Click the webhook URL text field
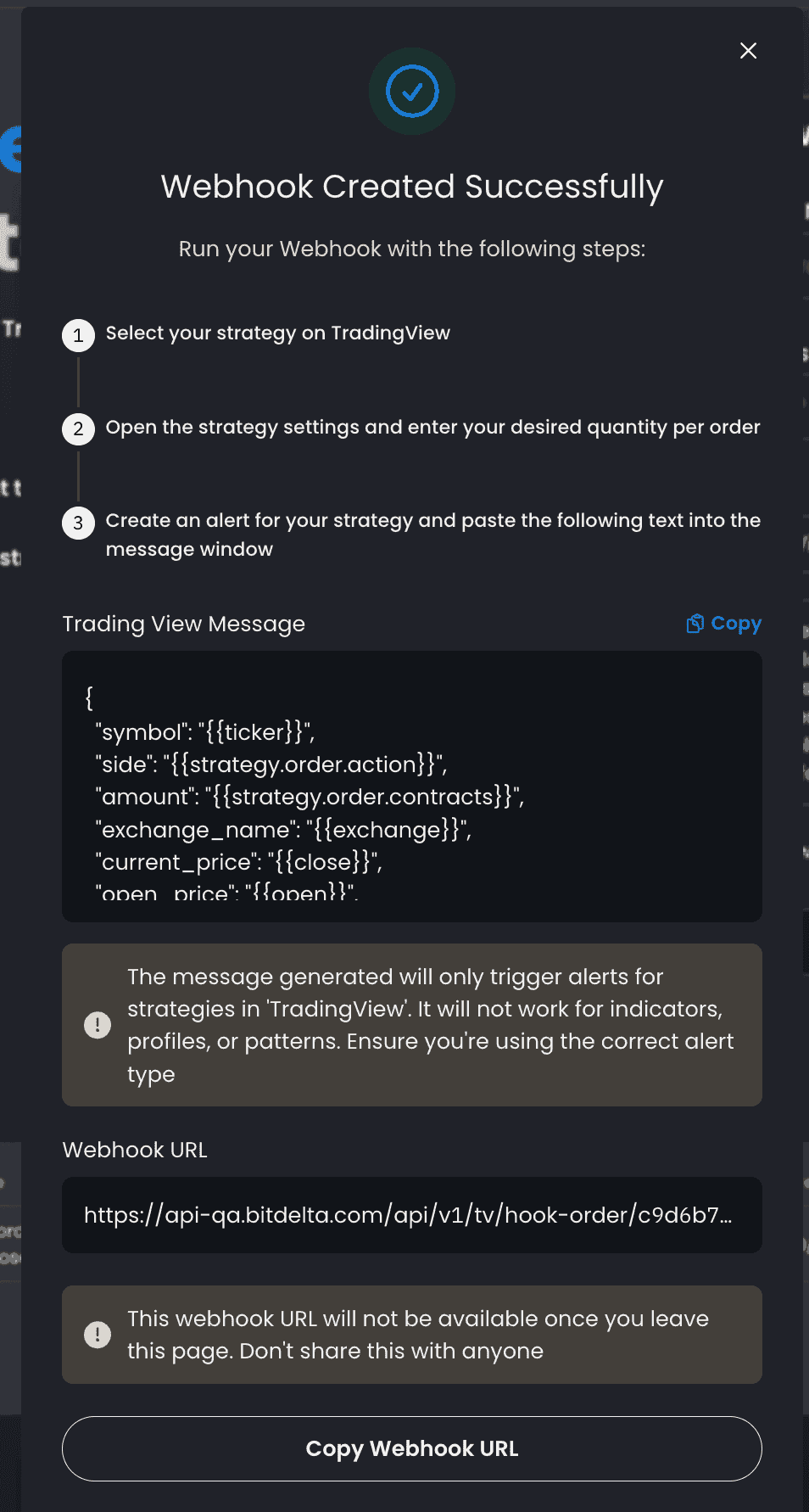This screenshot has width=809, height=1512. pos(412,1215)
